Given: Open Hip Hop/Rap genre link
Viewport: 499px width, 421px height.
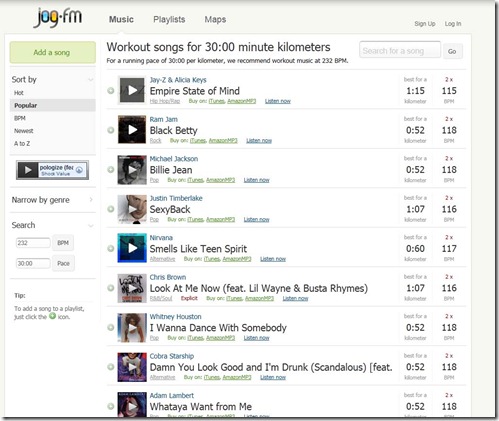Looking at the screenshot, I should (x=165, y=101).
